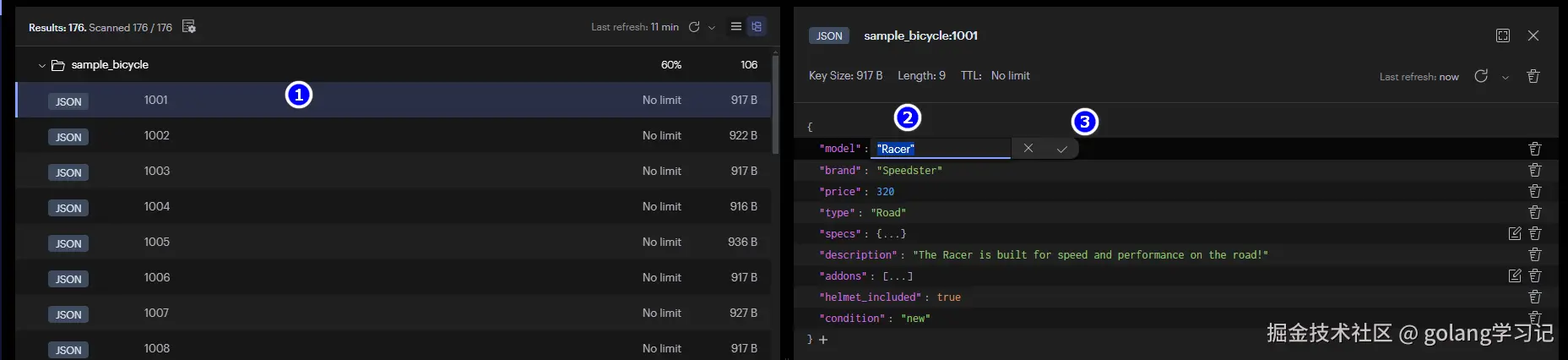This screenshot has height=360, width=1568.
Task: Edit the model value input field
Action: pos(941,149)
